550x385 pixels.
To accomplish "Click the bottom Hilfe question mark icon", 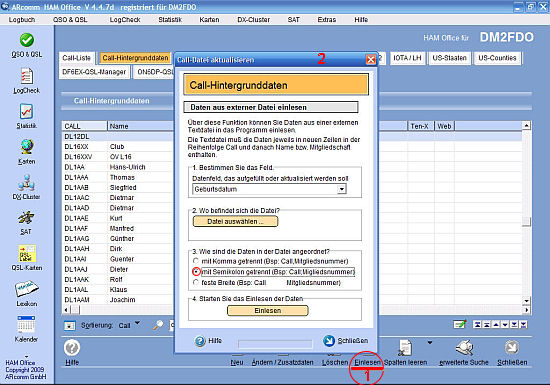I will [x=72, y=348].
